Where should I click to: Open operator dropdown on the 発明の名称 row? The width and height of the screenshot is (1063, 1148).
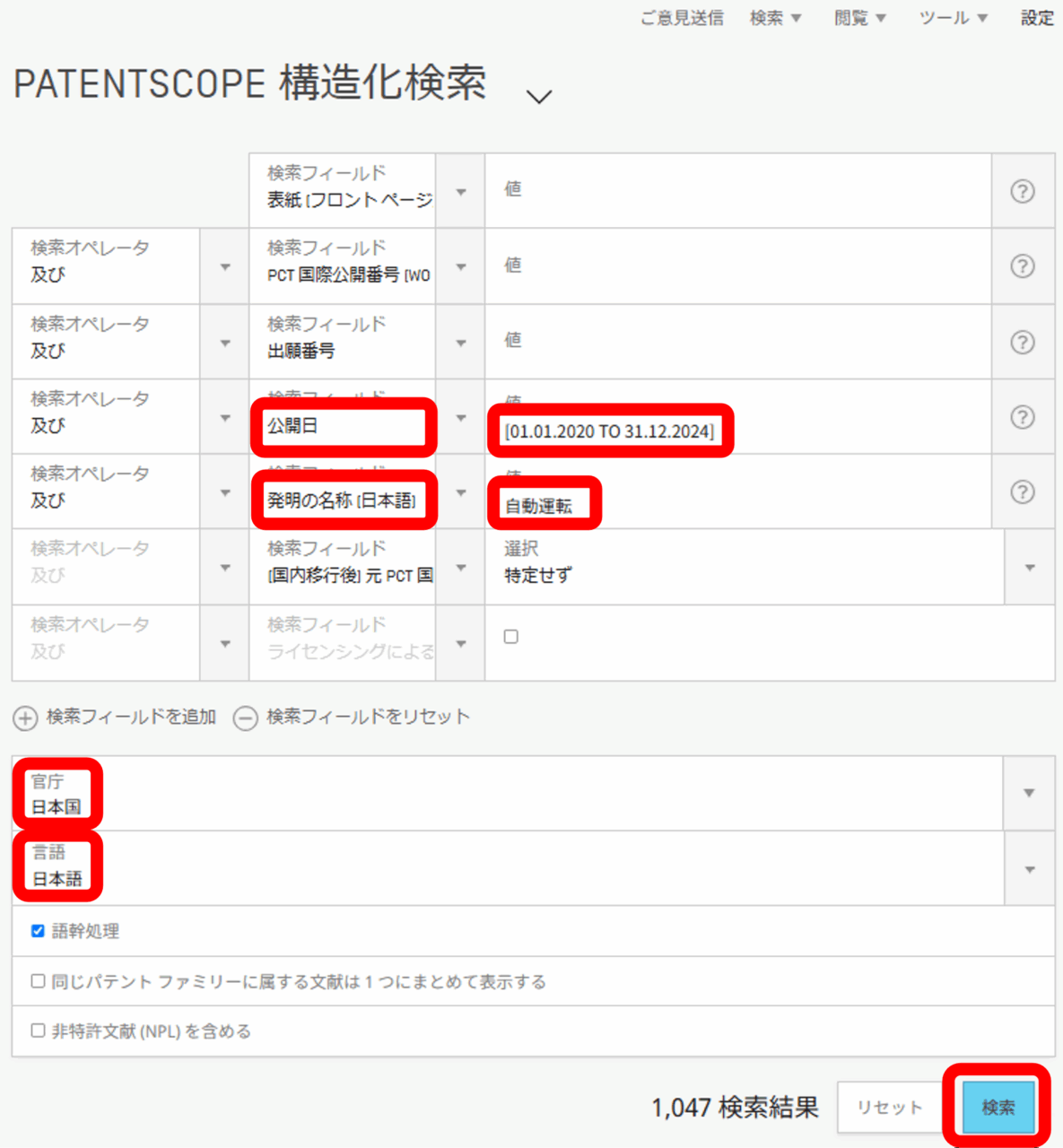point(225,492)
